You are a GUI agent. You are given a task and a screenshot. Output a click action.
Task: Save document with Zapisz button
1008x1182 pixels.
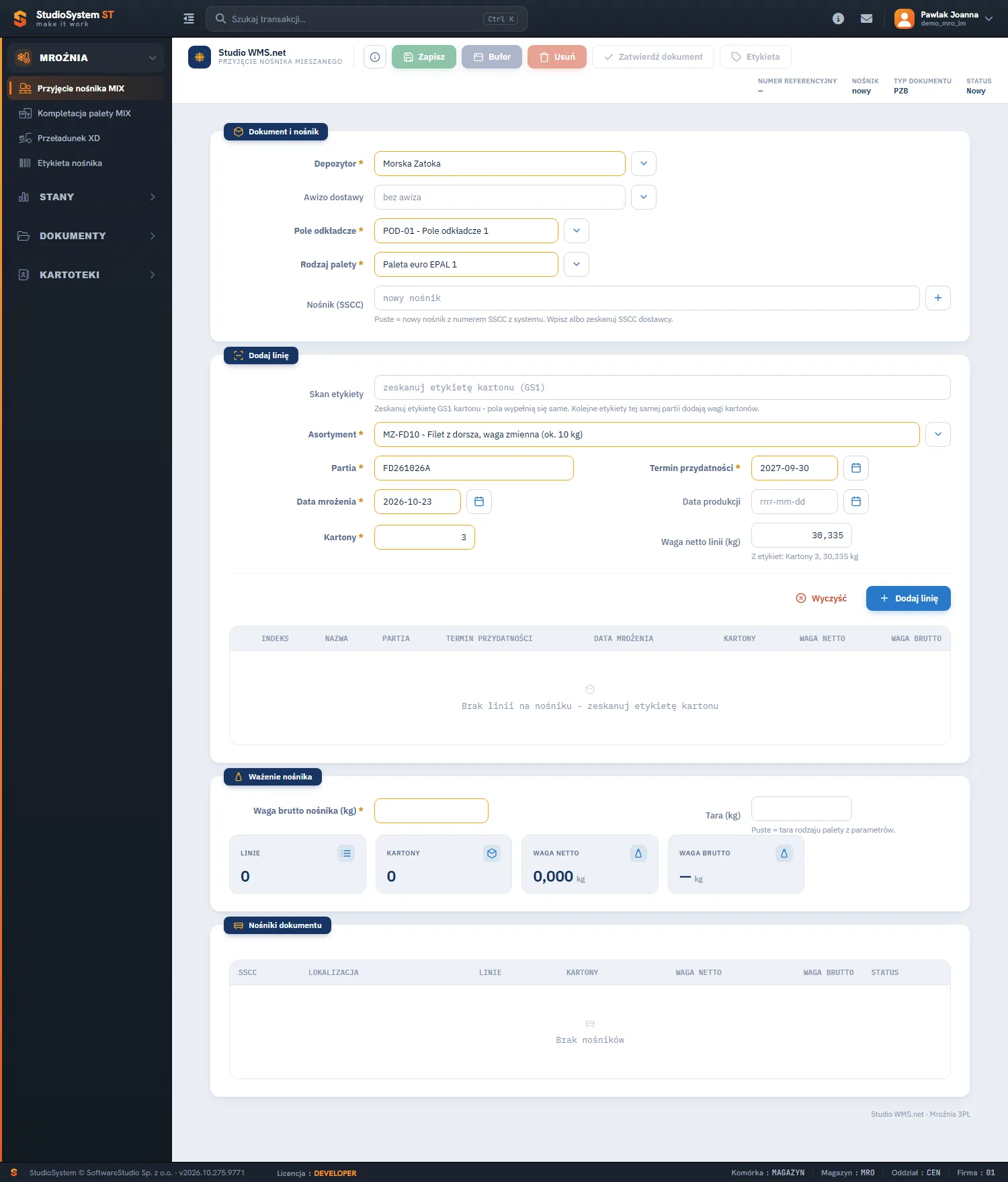pos(424,57)
